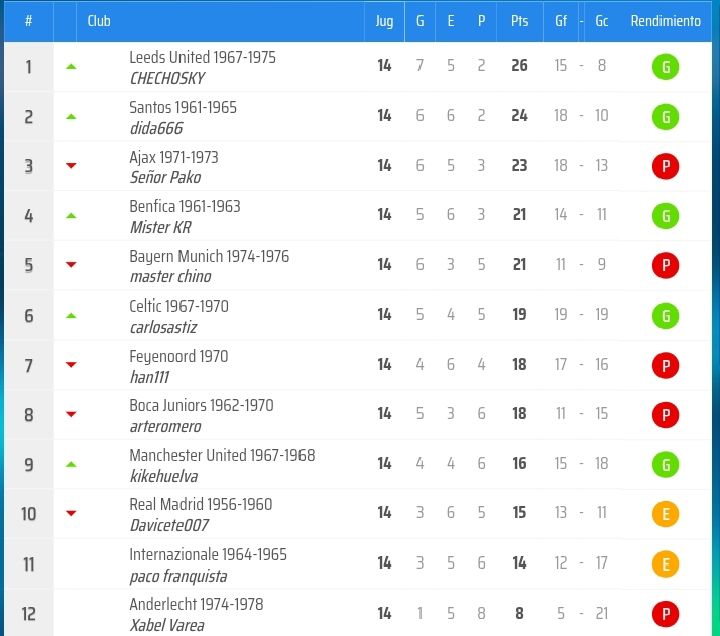
Task: Click green up arrow beside Santos
Action: click(71, 117)
